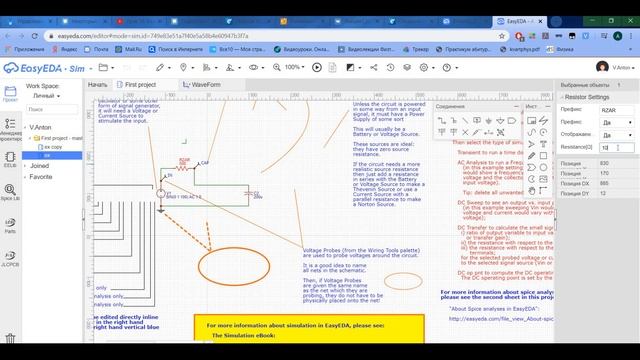
Task: Select the Text drawing tool
Action: (543, 144)
